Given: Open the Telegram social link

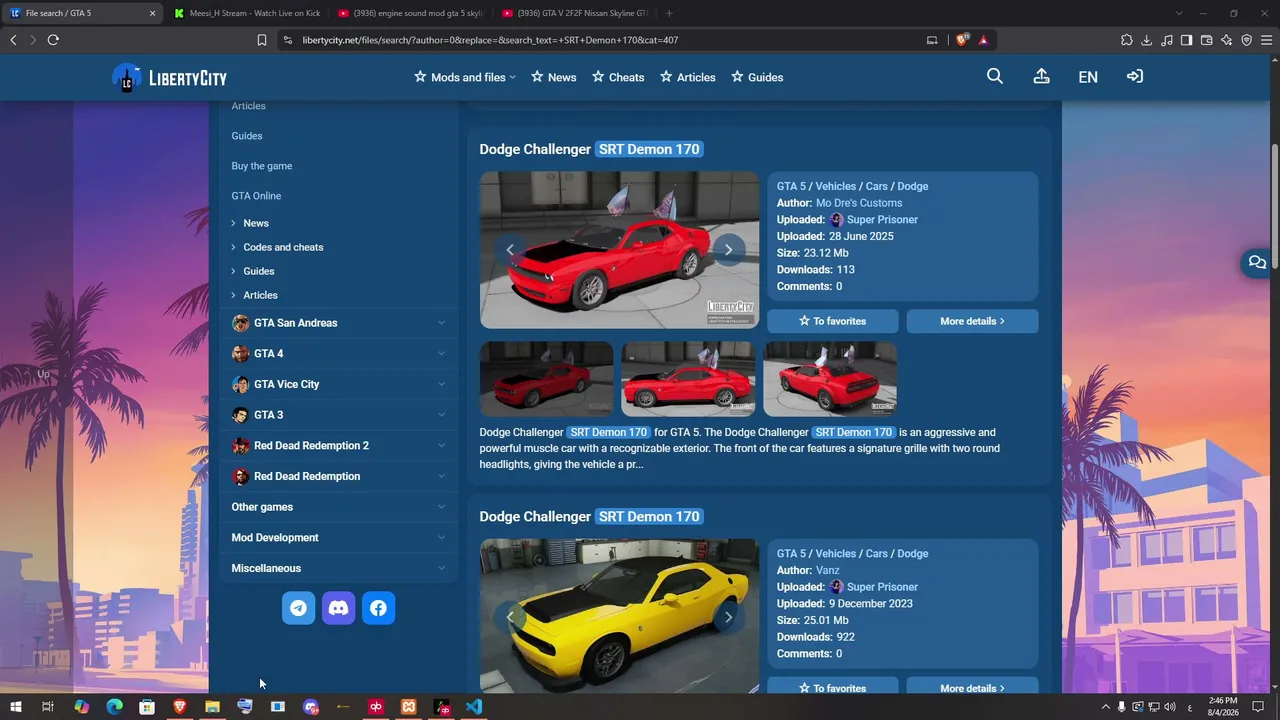Looking at the screenshot, I should pyautogui.click(x=298, y=608).
